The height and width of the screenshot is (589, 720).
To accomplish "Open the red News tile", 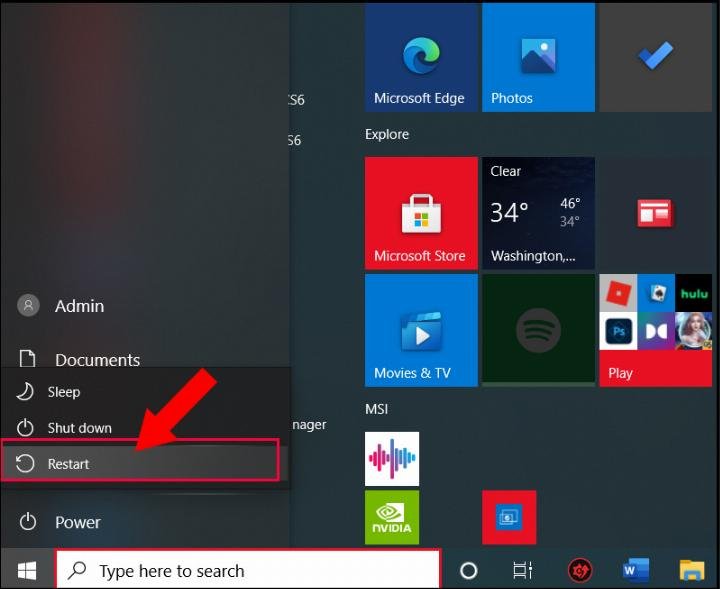I will (655, 213).
